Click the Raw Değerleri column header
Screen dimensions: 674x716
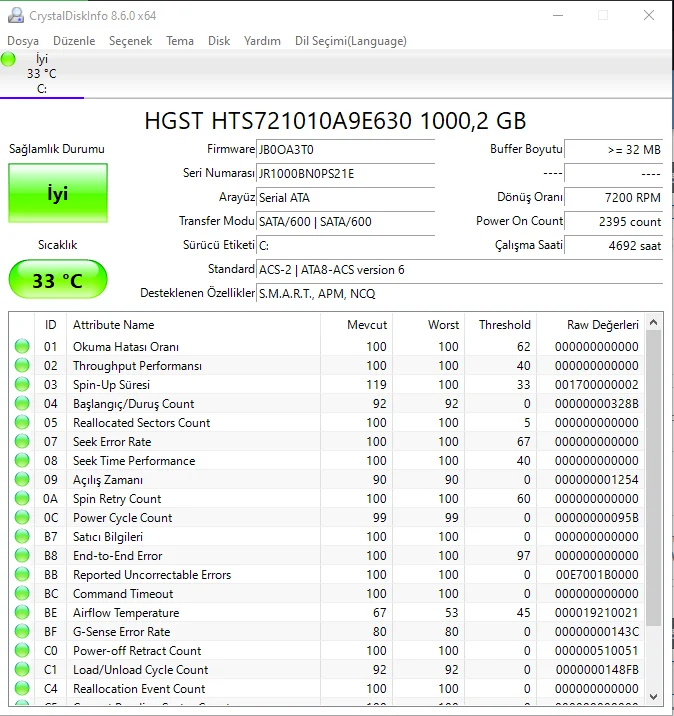pos(590,325)
